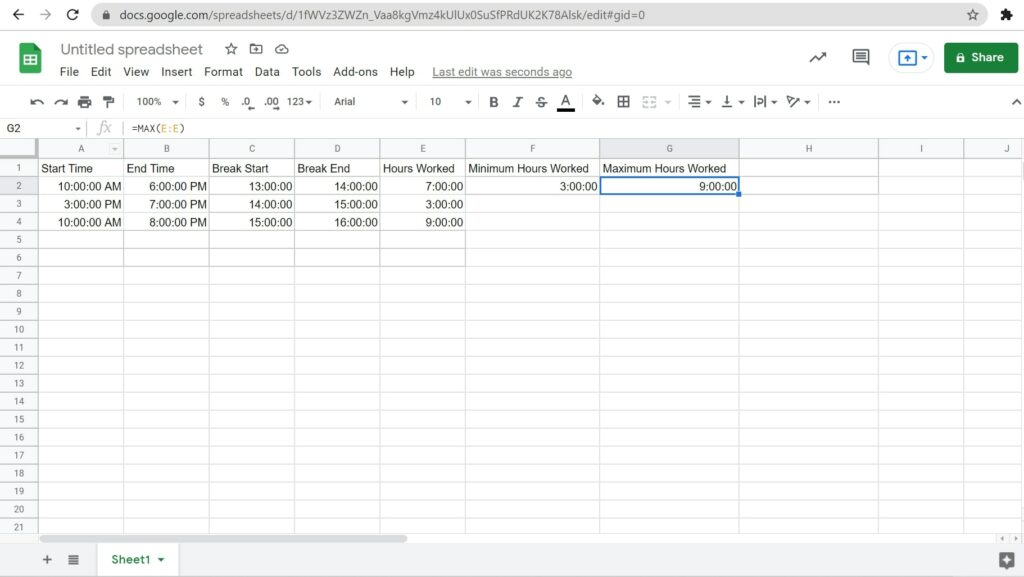
Task: Open 'Last edit was seconds ago' link
Action: (x=502, y=72)
